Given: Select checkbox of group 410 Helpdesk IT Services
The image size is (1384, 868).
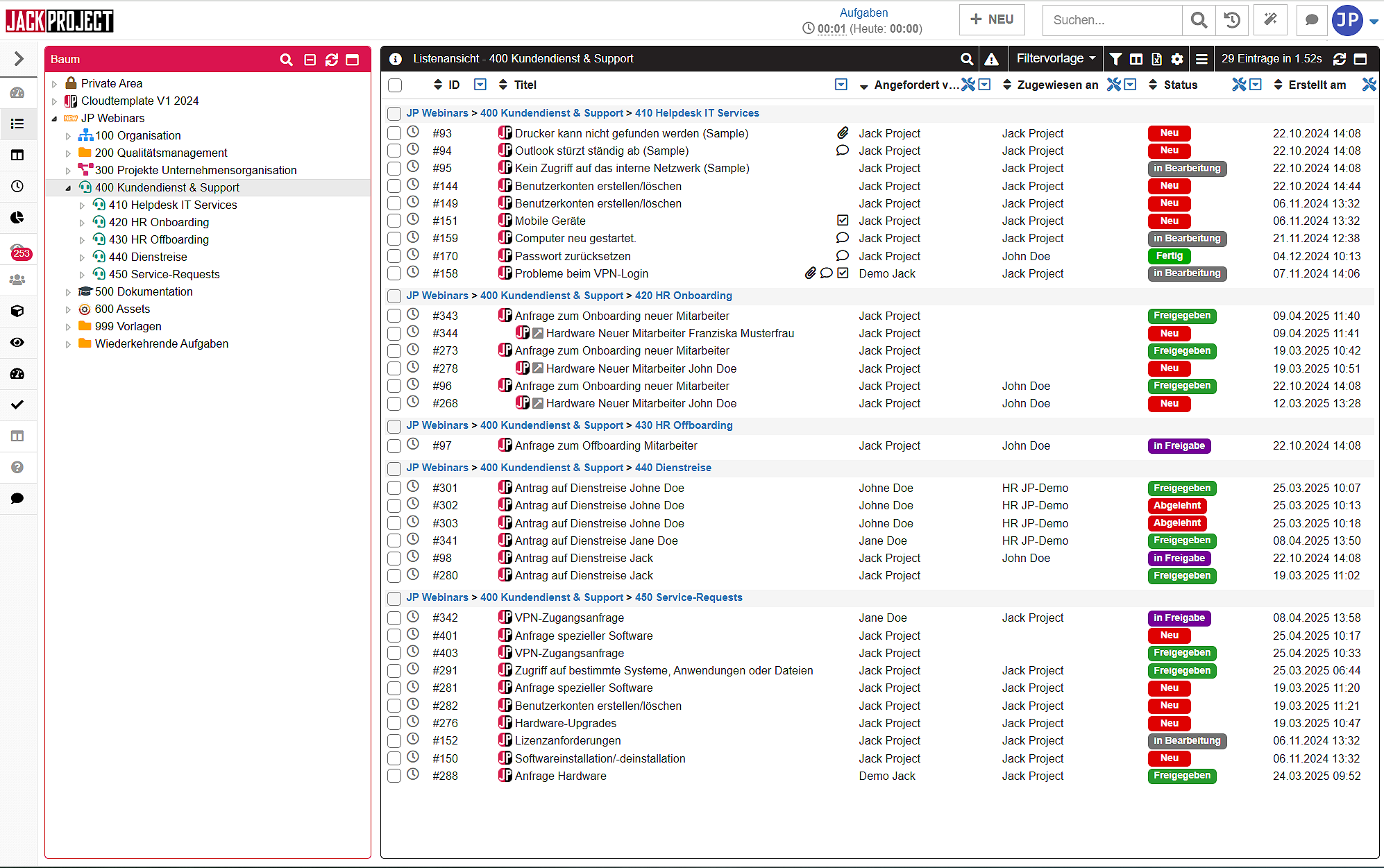Looking at the screenshot, I should [x=394, y=114].
